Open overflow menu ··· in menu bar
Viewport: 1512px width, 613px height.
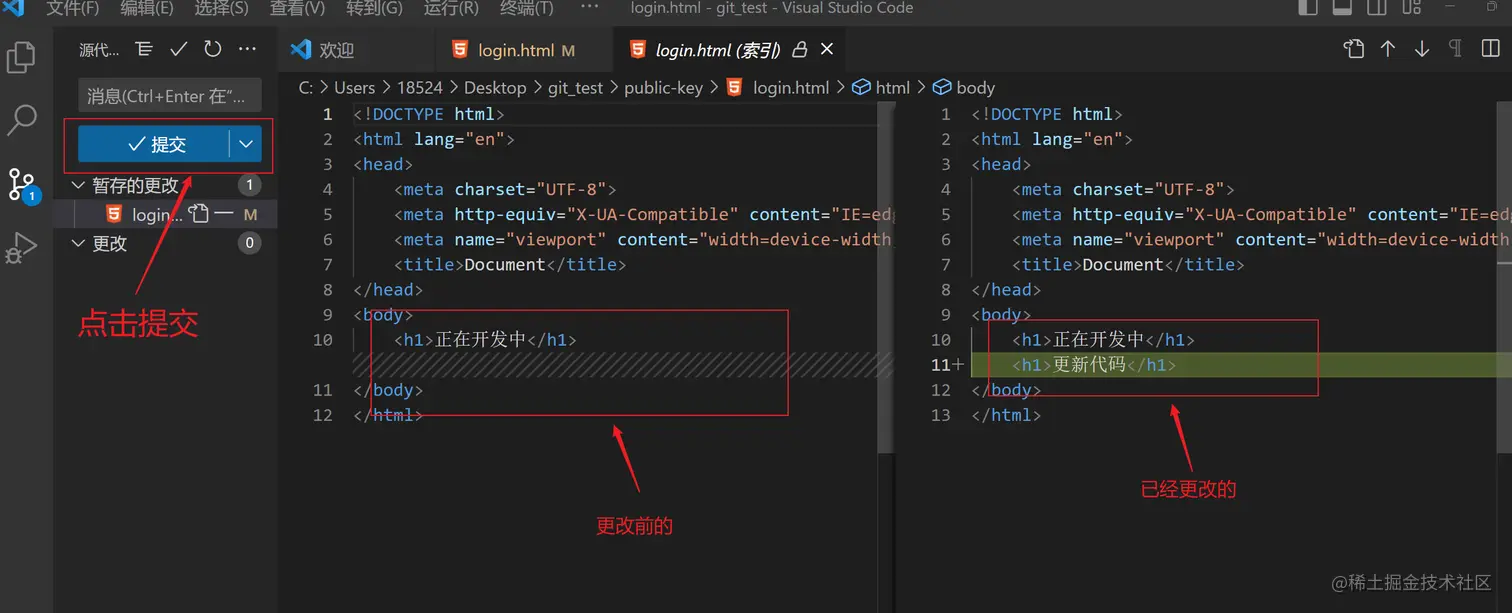[589, 7]
